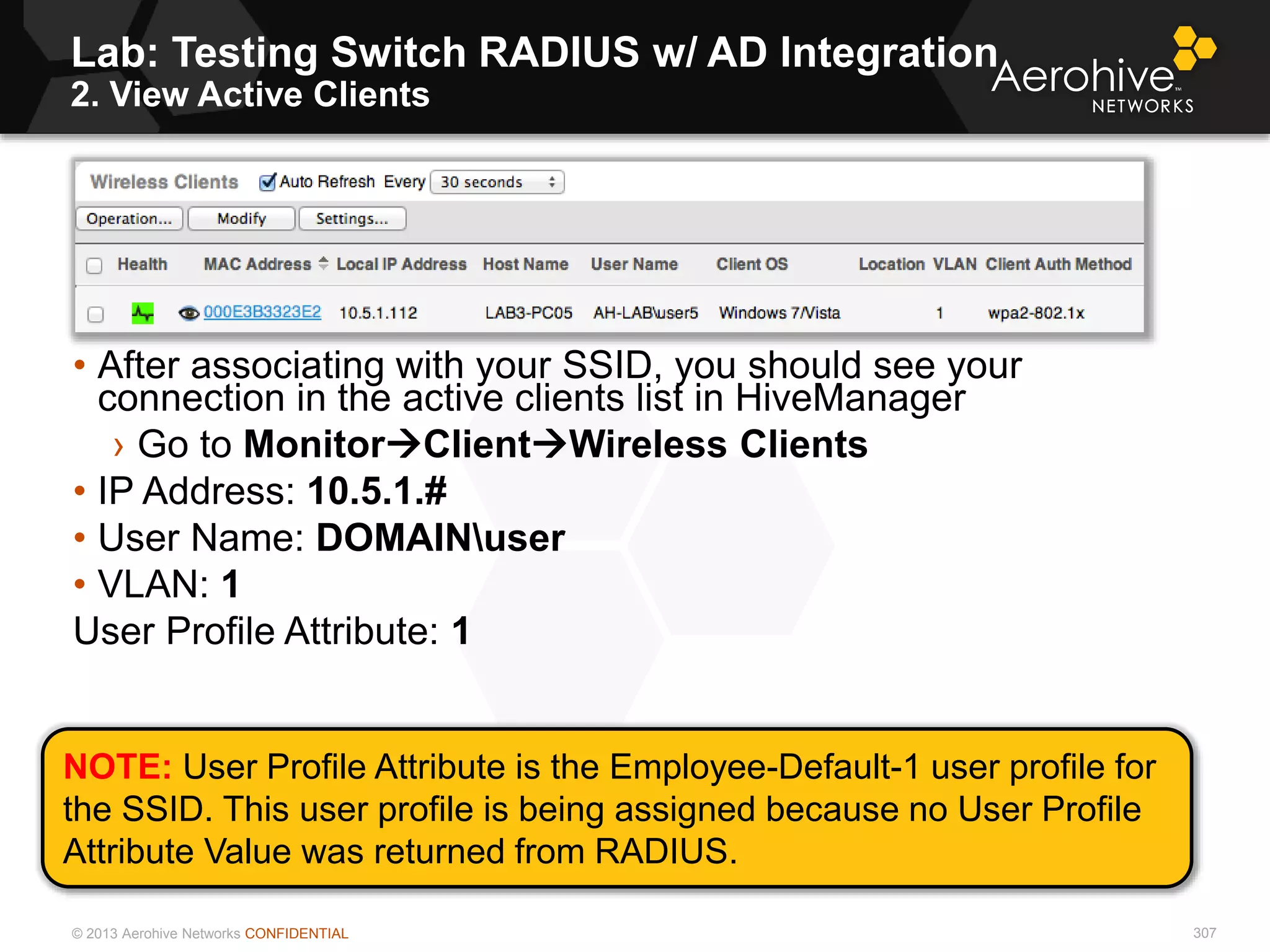
Task: Click the Location column header
Action: pyautogui.click(x=891, y=264)
